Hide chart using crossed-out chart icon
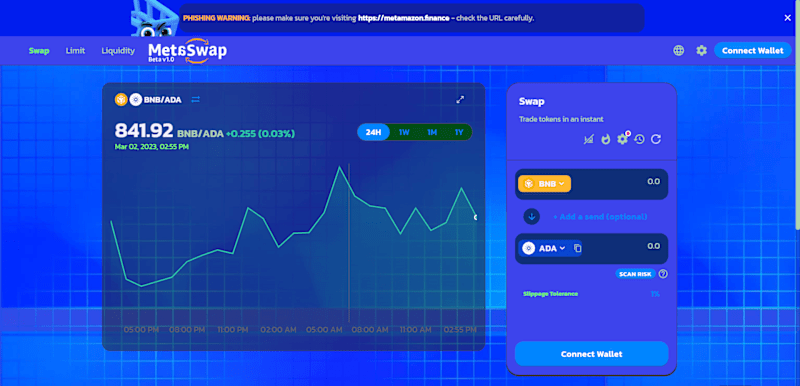 coord(589,139)
